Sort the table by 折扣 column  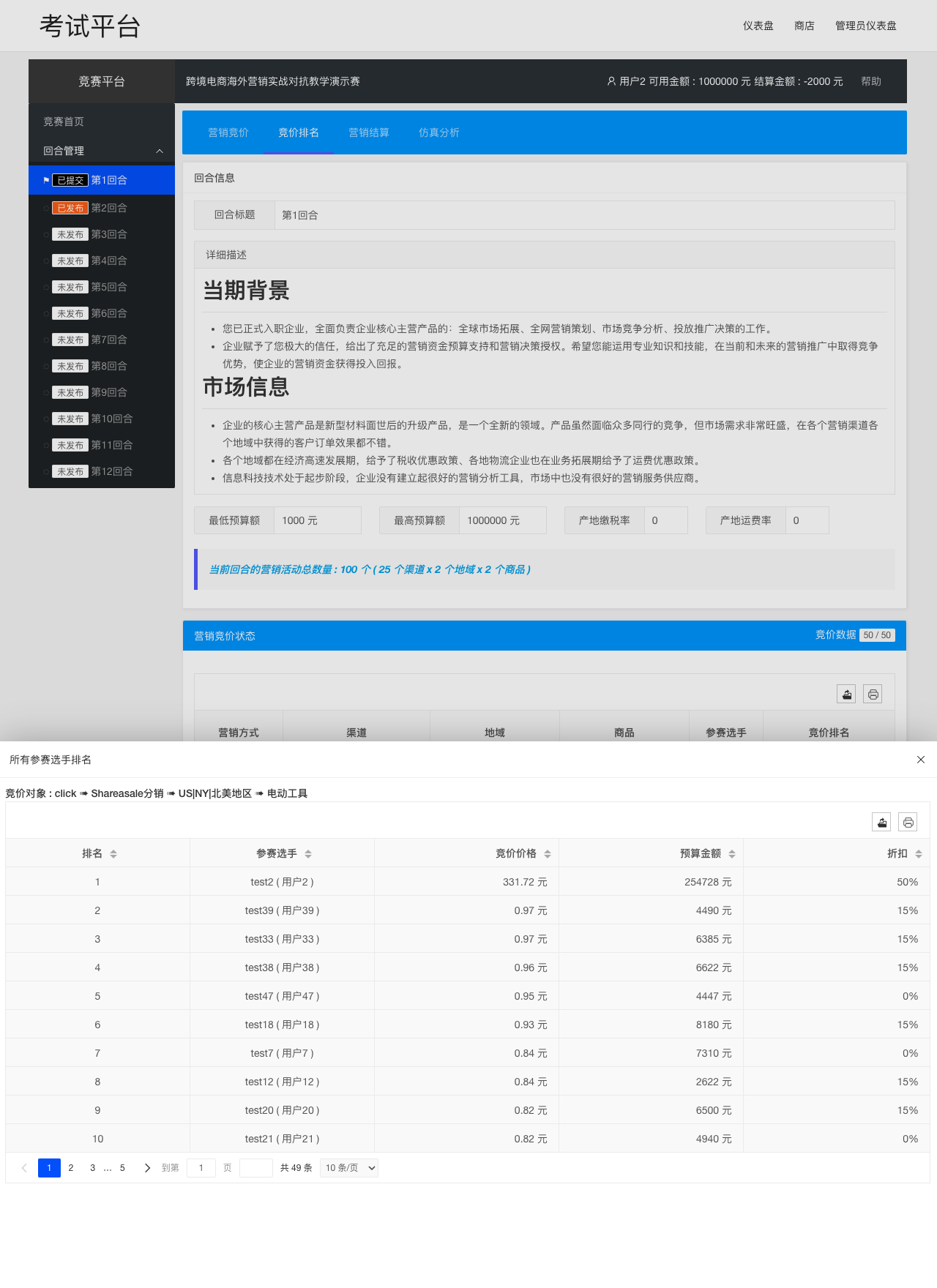[x=919, y=854]
